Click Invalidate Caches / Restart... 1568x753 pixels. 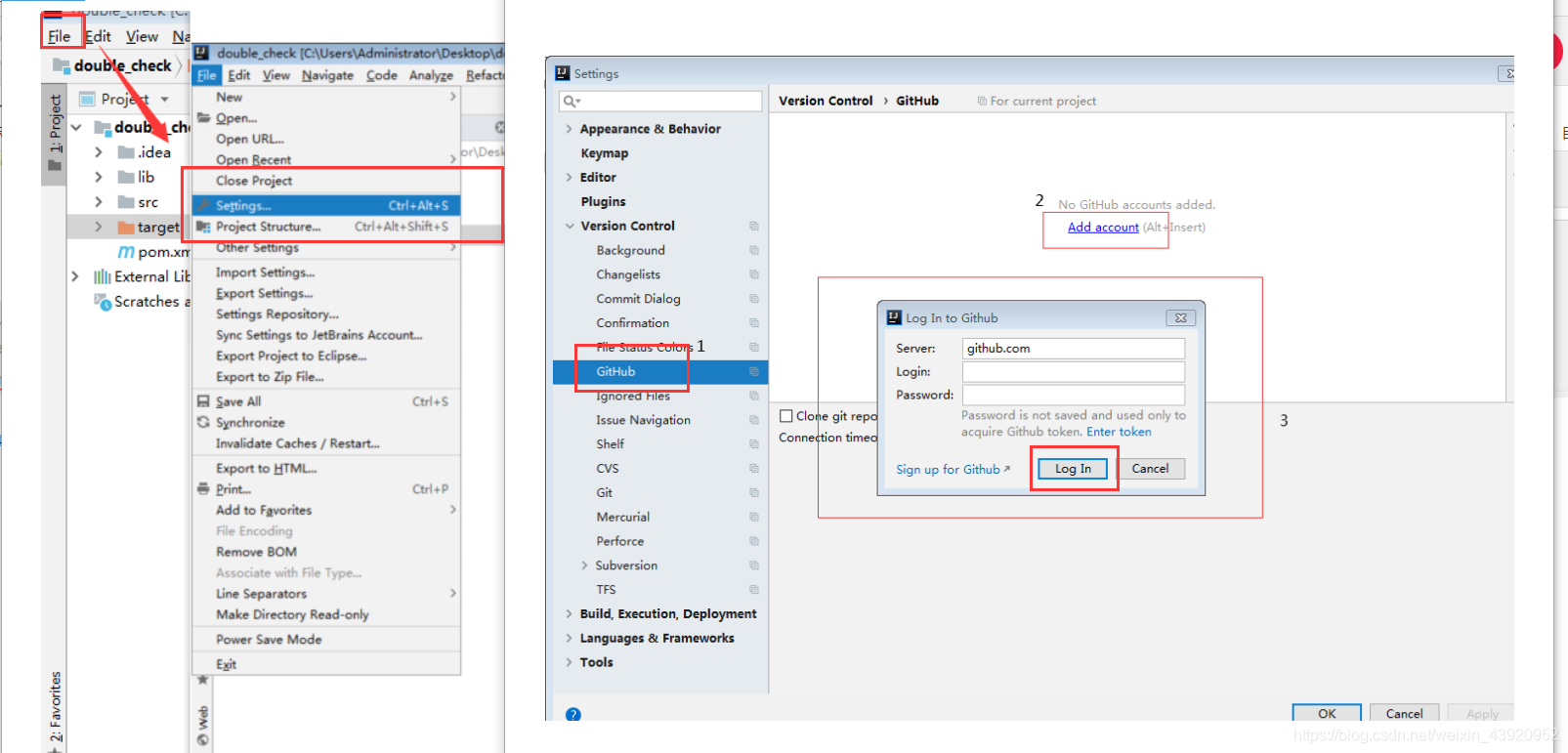coord(298,443)
